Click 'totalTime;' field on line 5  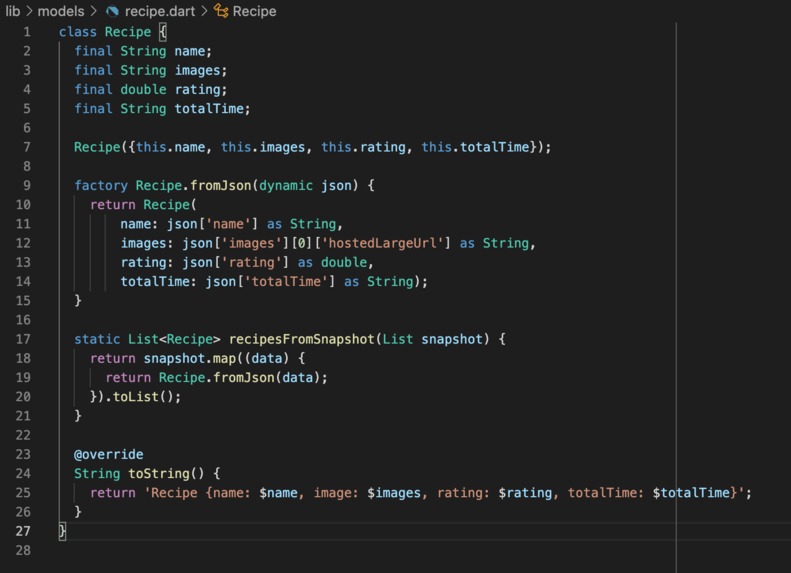pos(212,108)
